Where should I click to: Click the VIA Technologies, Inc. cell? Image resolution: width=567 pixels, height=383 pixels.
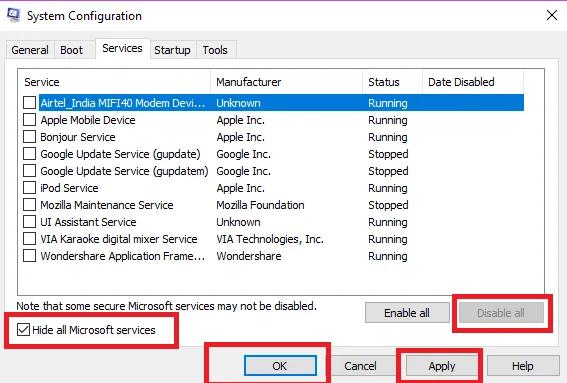[x=270, y=239]
